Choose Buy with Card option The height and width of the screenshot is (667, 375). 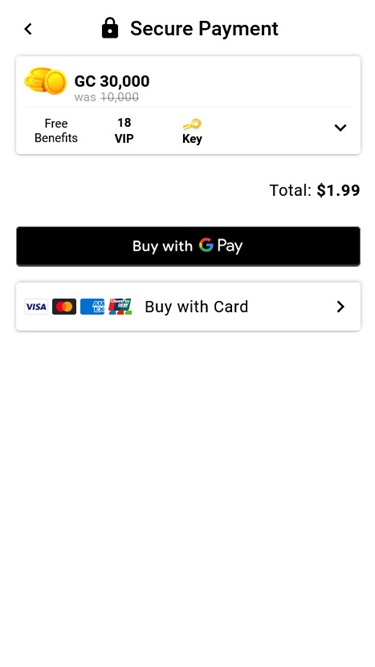[188, 307]
